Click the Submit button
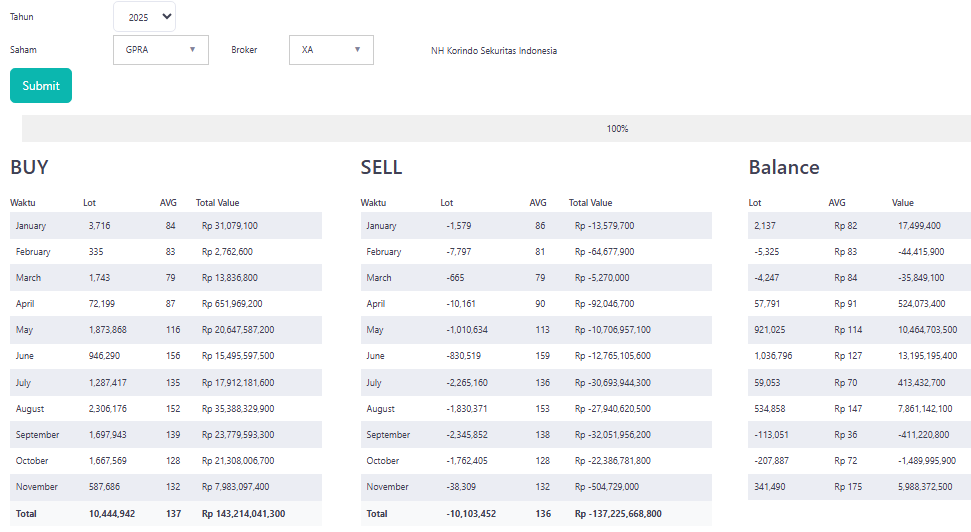This screenshot has width=971, height=532. click(41, 86)
